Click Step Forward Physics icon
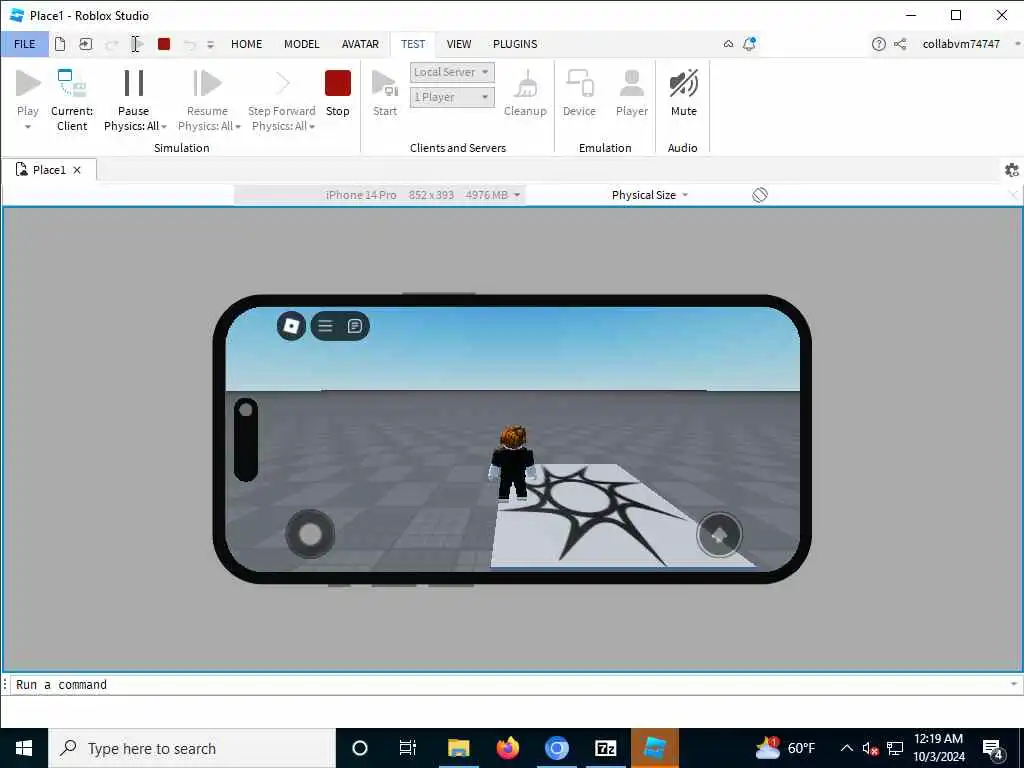Image resolution: width=1024 pixels, height=768 pixels. (x=281, y=84)
